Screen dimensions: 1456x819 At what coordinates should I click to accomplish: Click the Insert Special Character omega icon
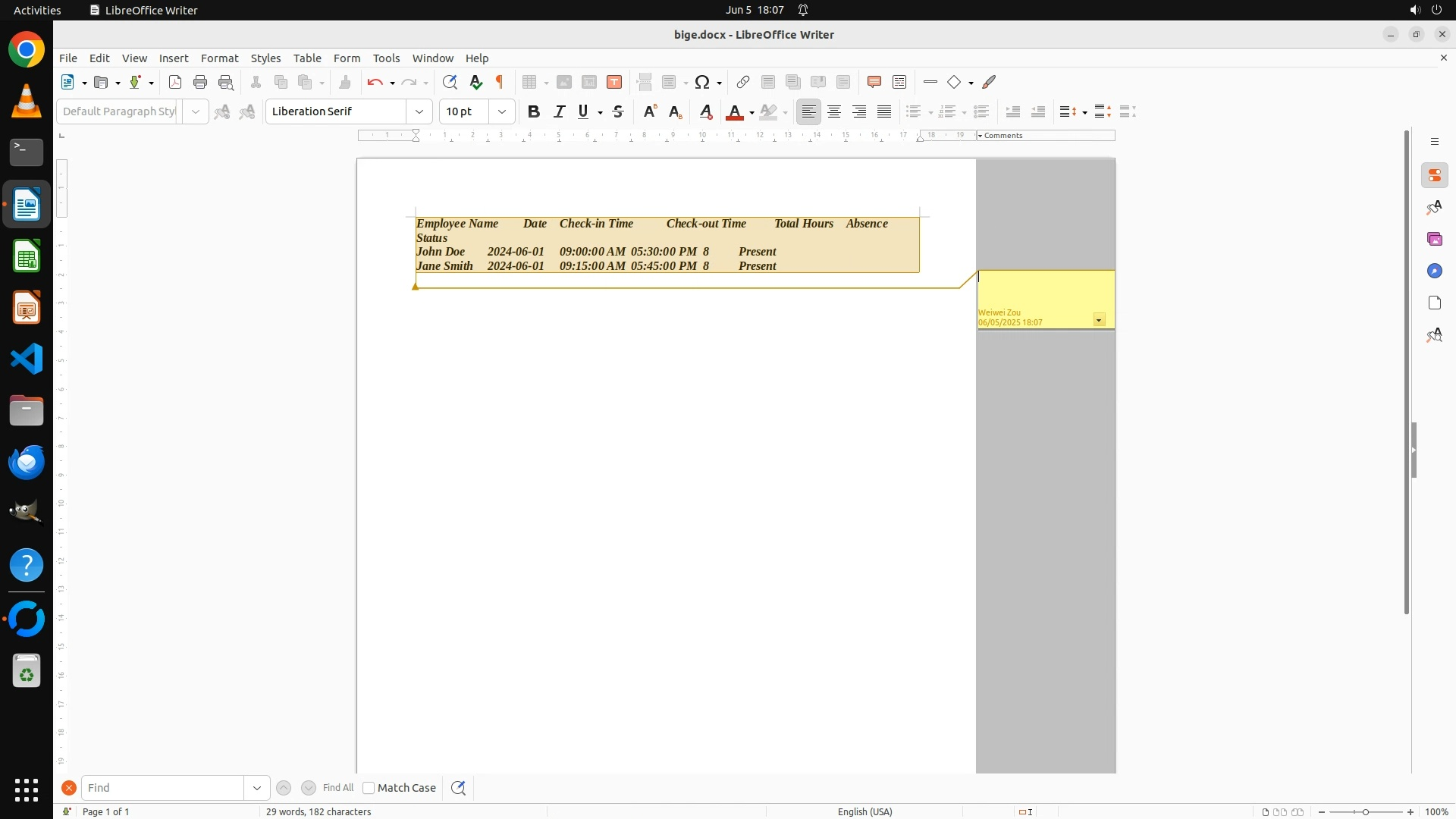(x=702, y=82)
